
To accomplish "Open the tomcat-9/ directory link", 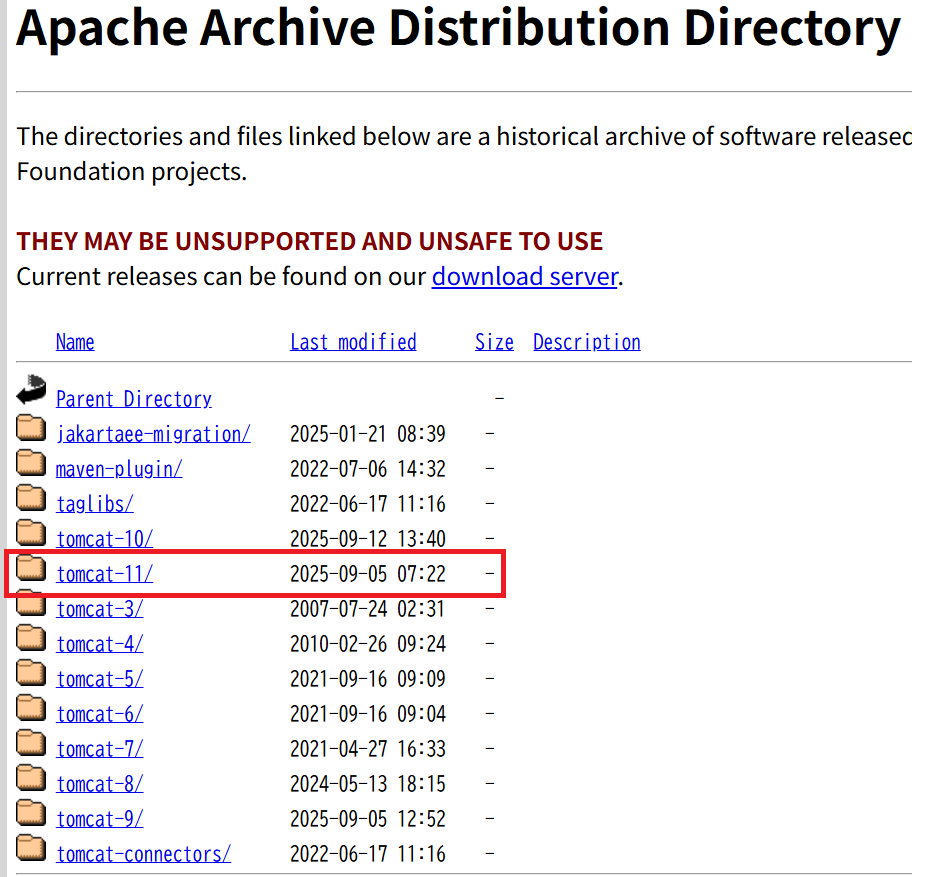I will (99, 820).
